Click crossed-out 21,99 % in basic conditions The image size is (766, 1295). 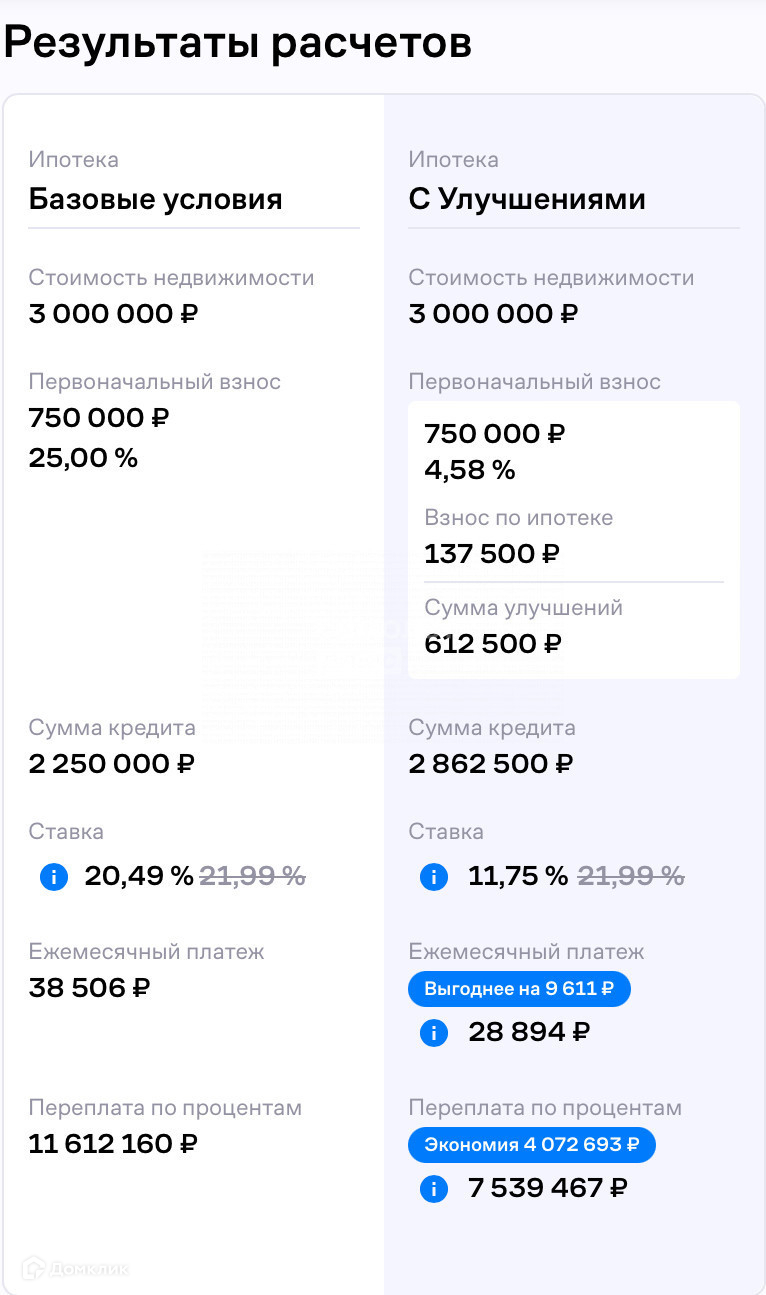point(252,877)
